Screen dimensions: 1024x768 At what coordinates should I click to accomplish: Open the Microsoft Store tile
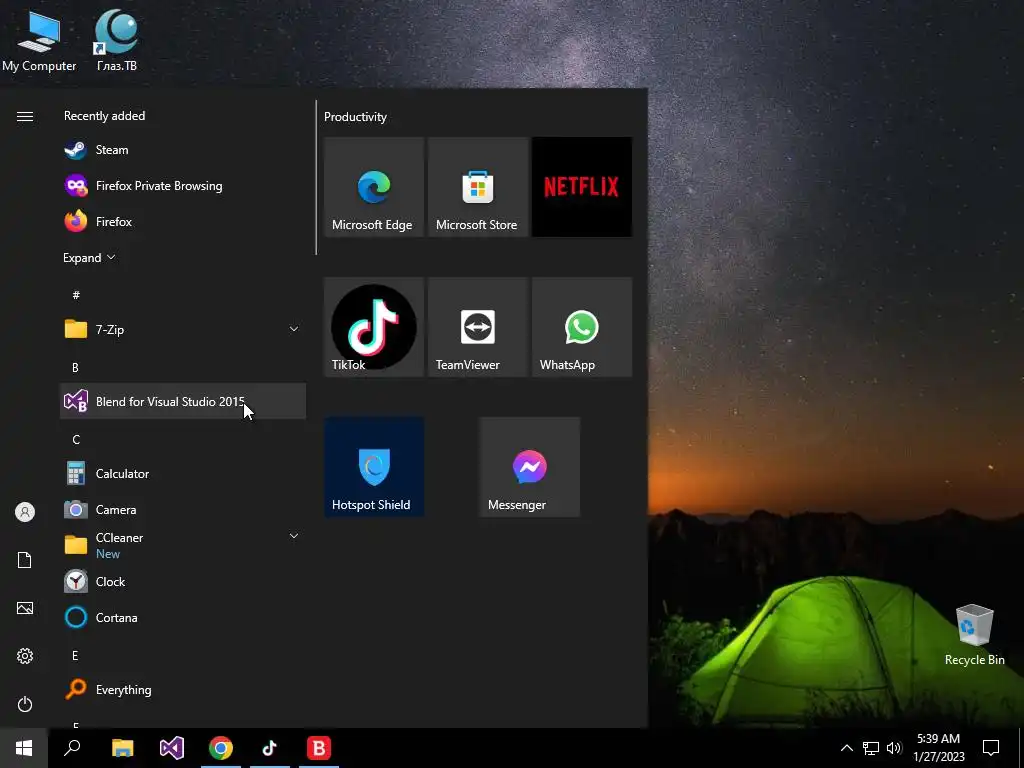(x=478, y=187)
